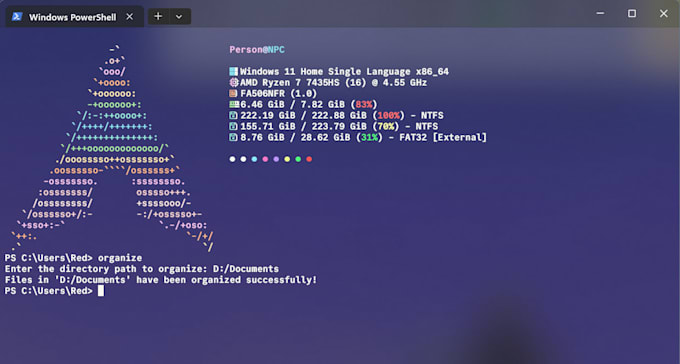Click 'FAT32 [External]' text
Image resolution: width=680 pixels, height=364 pixels.
[x=443, y=137]
